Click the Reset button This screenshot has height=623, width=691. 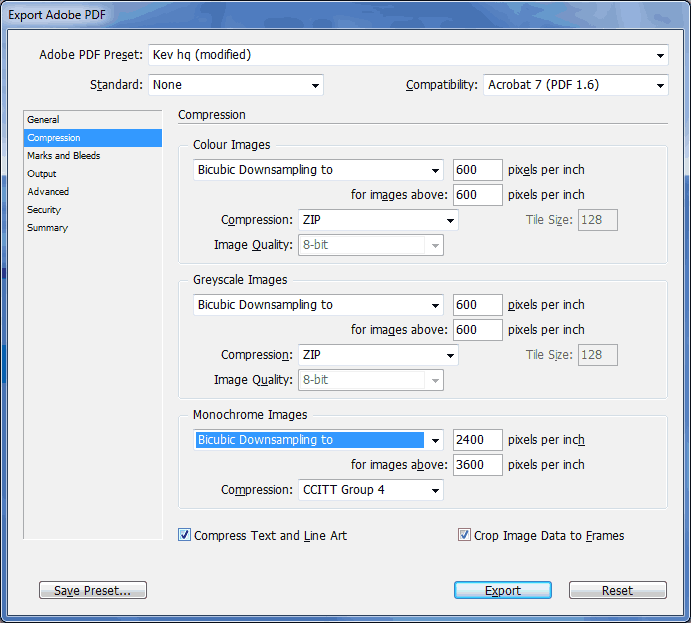(617, 590)
